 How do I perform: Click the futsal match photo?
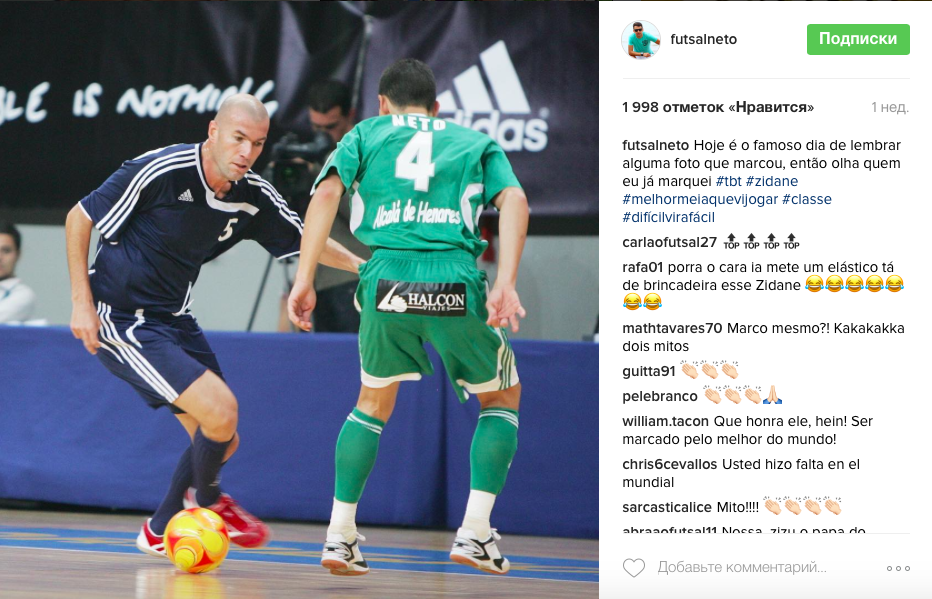(x=299, y=300)
